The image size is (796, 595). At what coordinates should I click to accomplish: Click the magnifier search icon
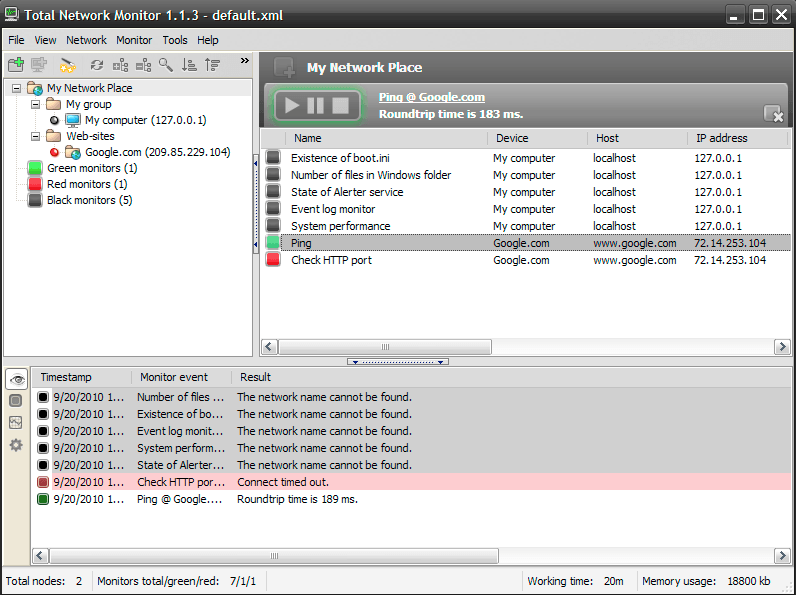coord(166,65)
